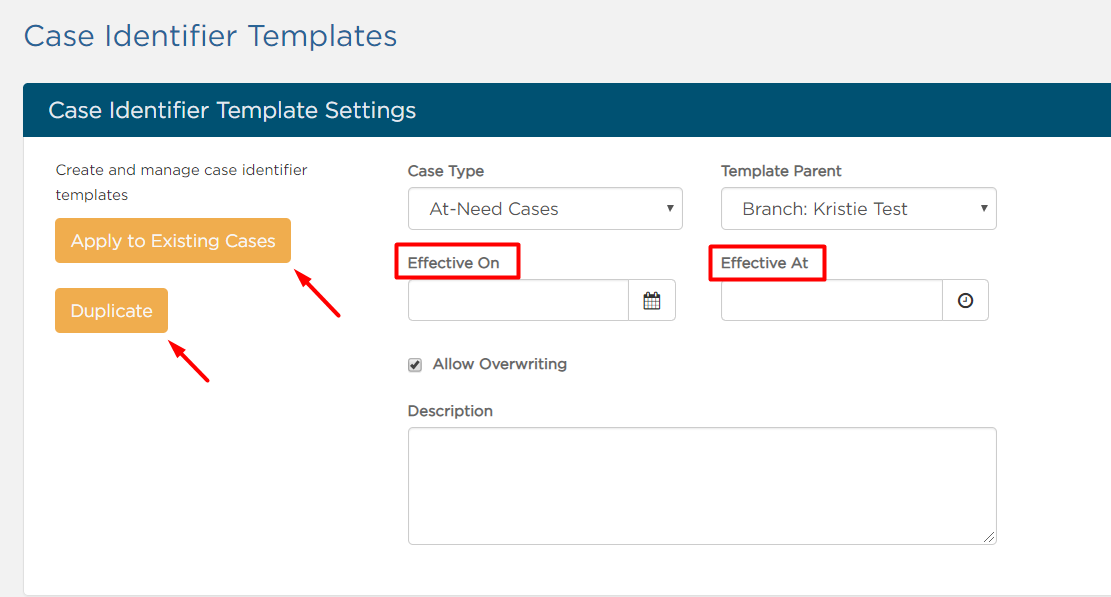This screenshot has height=597, width=1111.
Task: Click the Allow Overwriting label text
Action: pyautogui.click(x=500, y=364)
